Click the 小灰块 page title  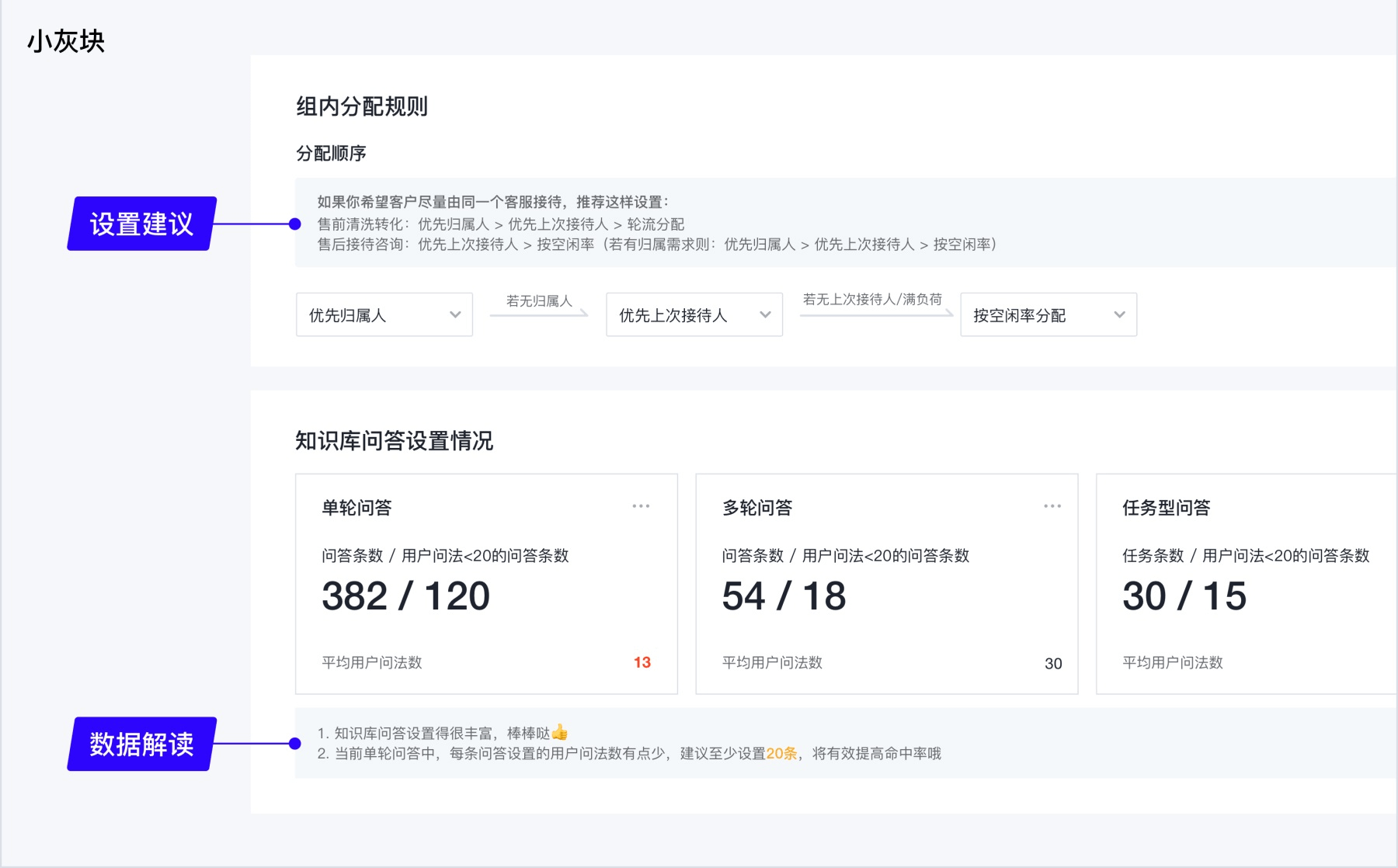[x=66, y=41]
